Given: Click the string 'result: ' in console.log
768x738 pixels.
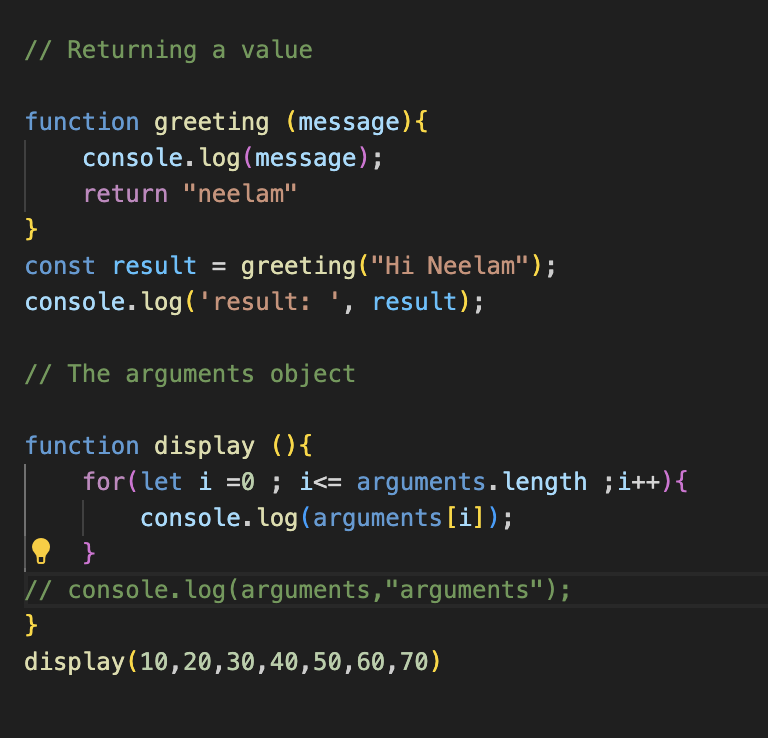Looking at the screenshot, I should pyautogui.click(x=269, y=302).
